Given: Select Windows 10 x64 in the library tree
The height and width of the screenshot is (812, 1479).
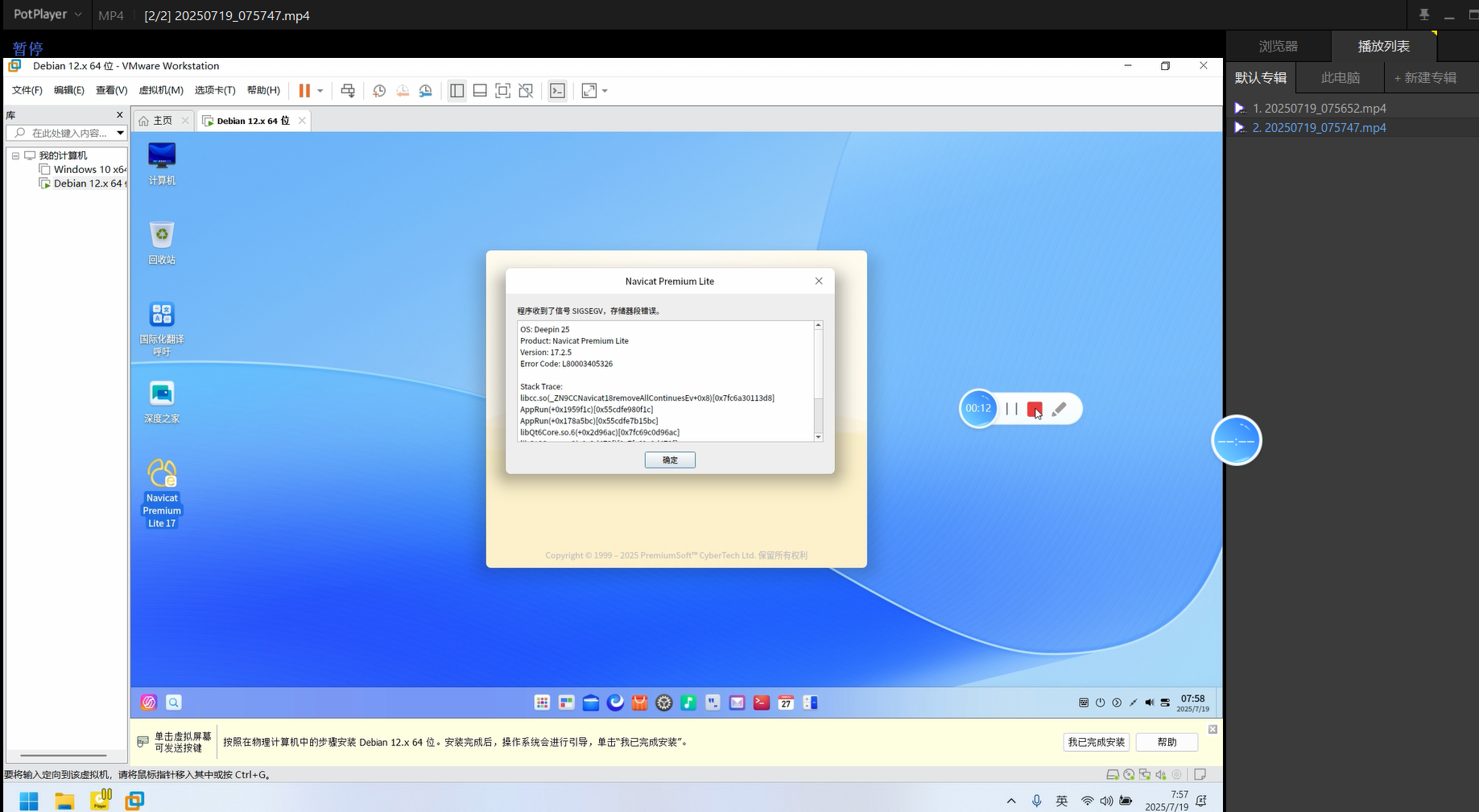Looking at the screenshot, I should 83,170.
